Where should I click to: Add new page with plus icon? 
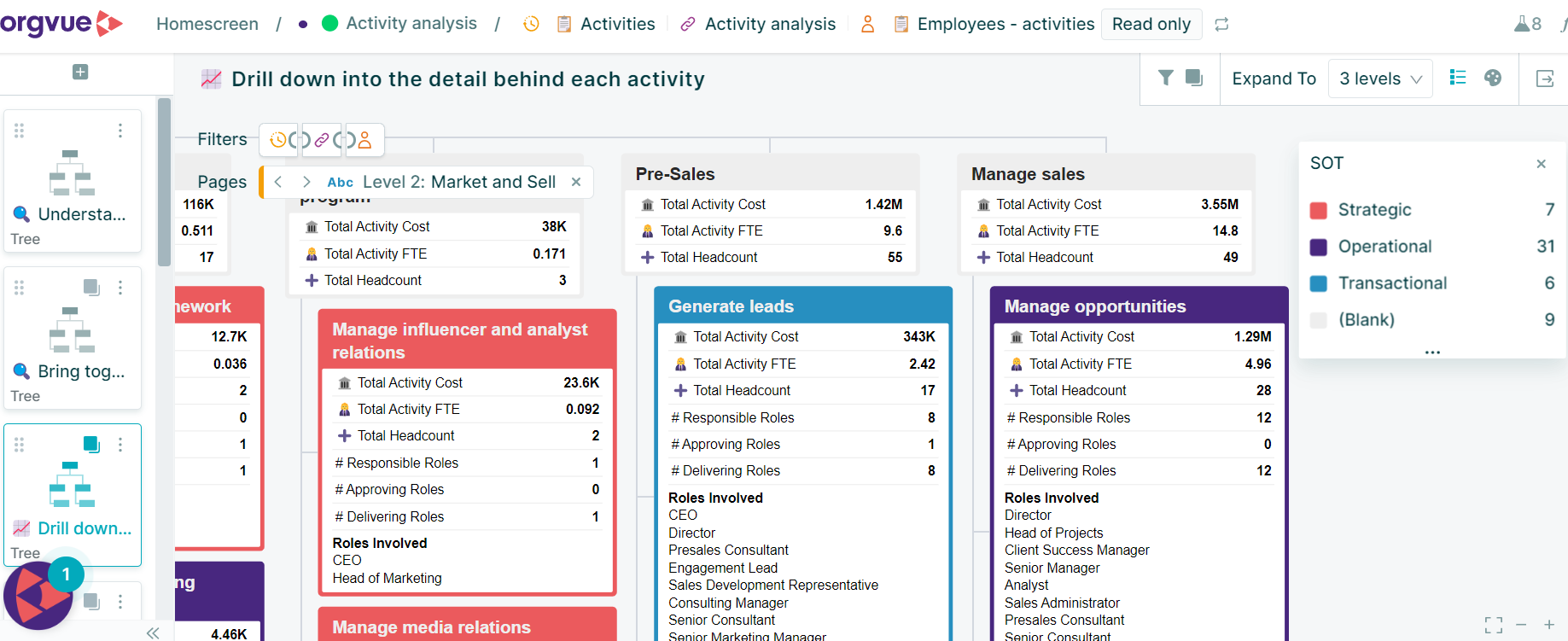(x=80, y=72)
